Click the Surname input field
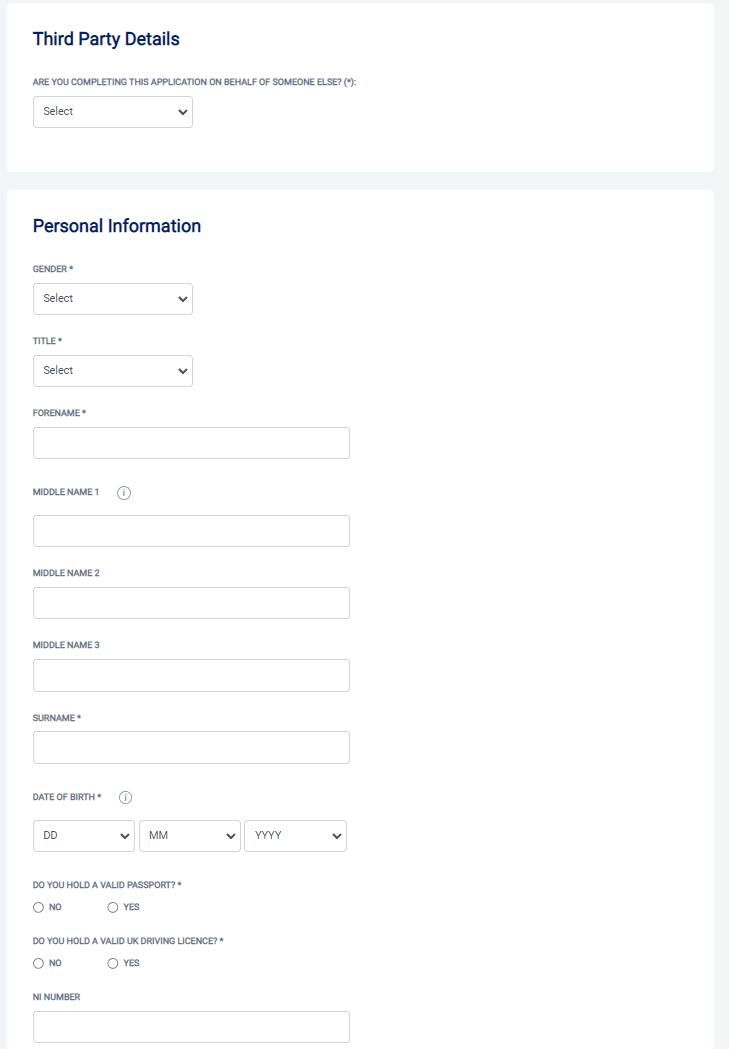Viewport: 729px width, 1049px height. [x=191, y=747]
